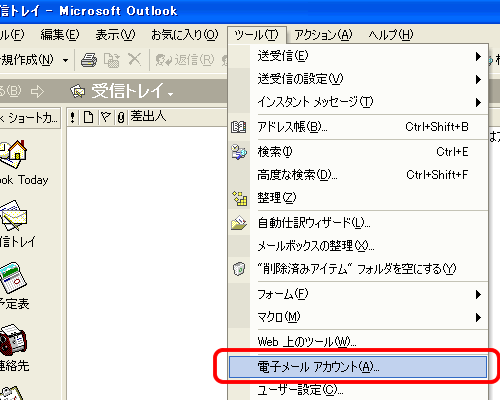This screenshot has height=400, width=500.
Task: Select ユーザー設定(C) menu entry
Action: (x=358, y=390)
